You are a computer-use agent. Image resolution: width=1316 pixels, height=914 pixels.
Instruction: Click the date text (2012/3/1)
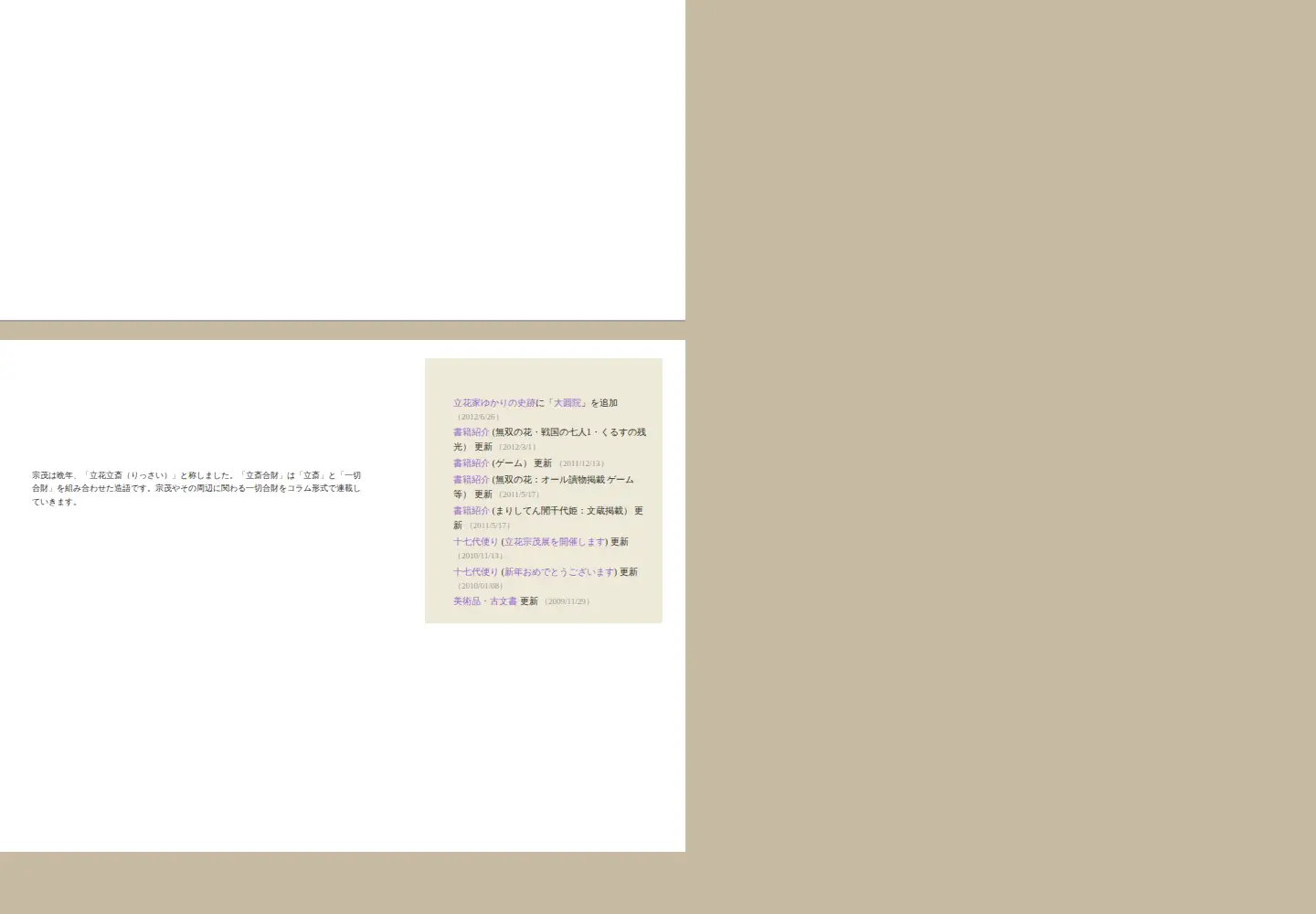tap(517, 447)
